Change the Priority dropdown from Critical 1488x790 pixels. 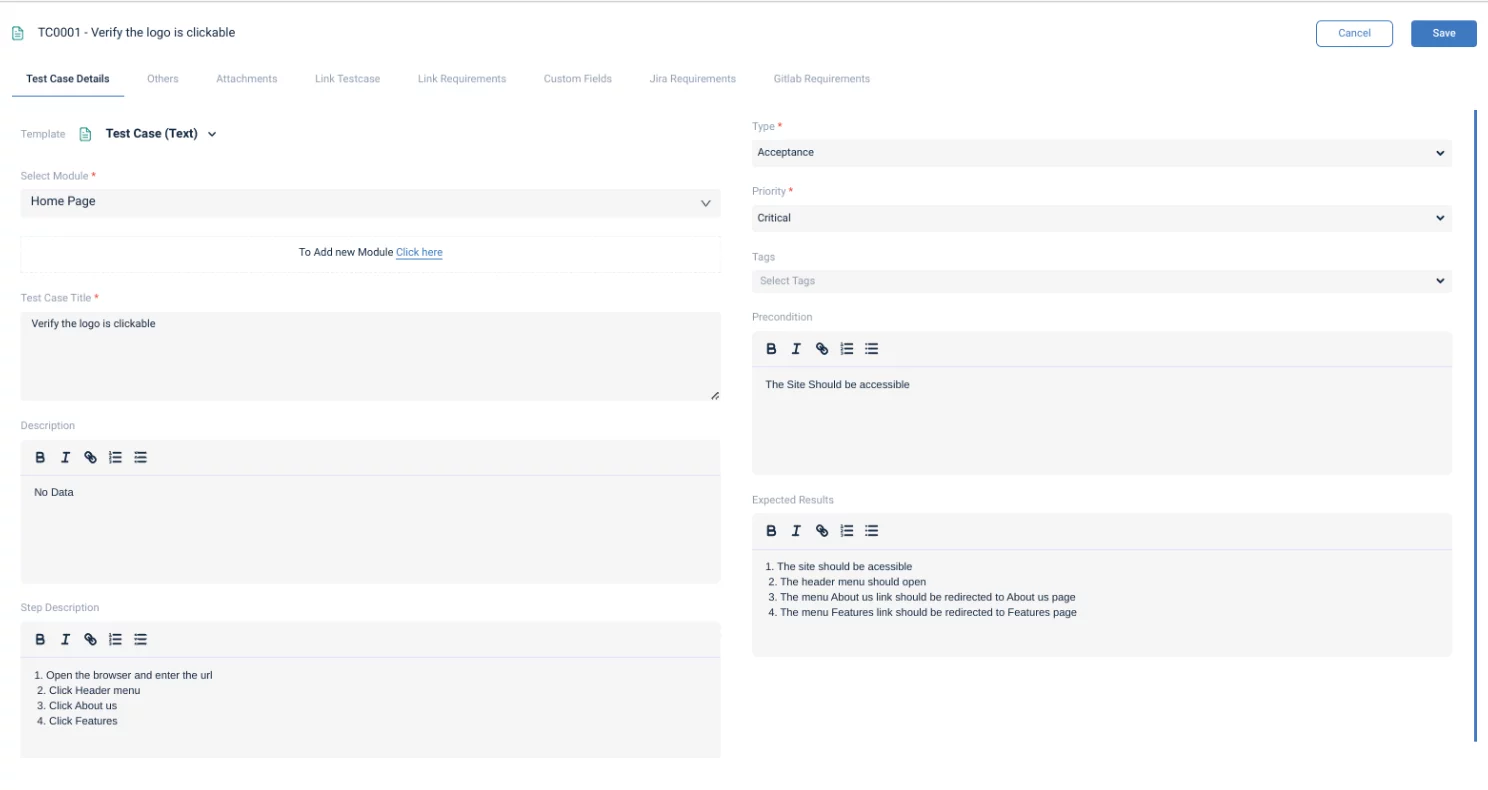[x=1101, y=218]
